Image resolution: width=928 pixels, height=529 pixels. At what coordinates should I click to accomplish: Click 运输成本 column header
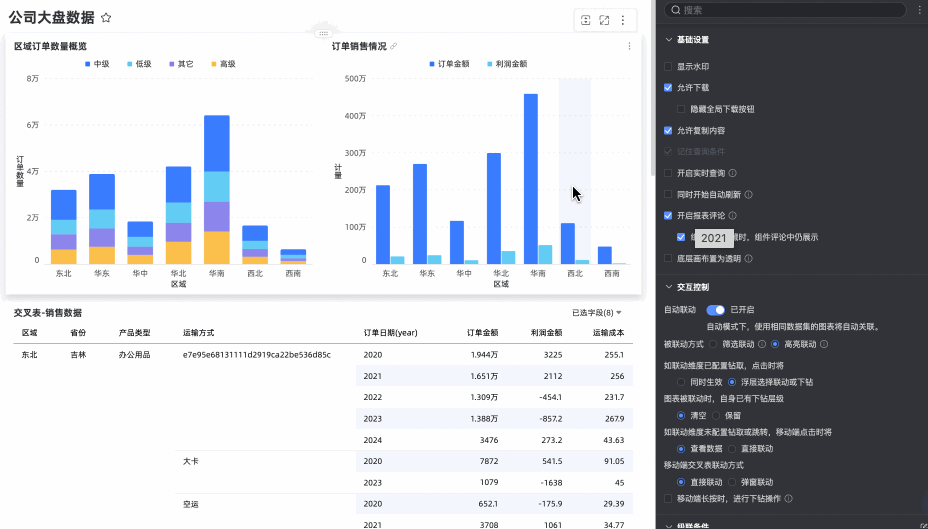(x=608, y=333)
